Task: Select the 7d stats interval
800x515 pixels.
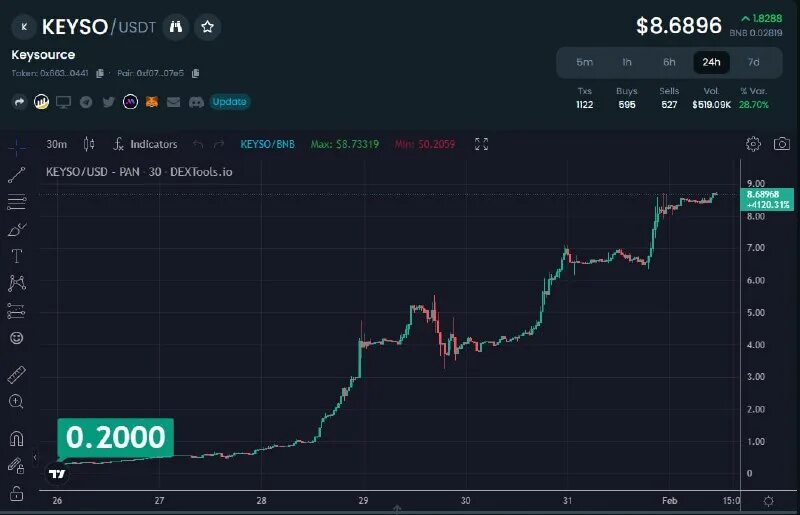Action: pyautogui.click(x=754, y=62)
